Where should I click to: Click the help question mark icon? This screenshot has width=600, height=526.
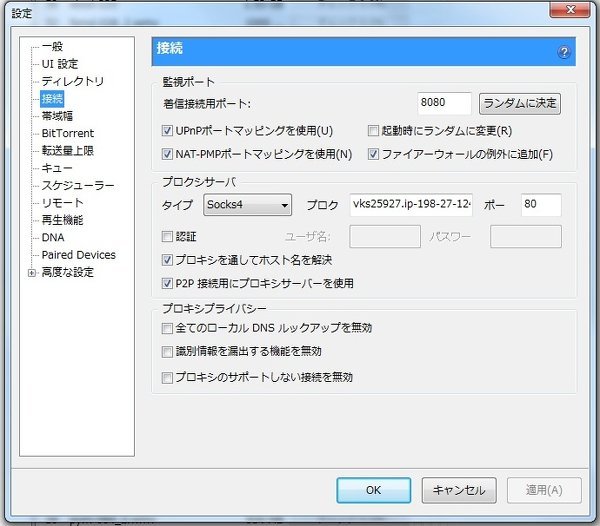coord(564,52)
